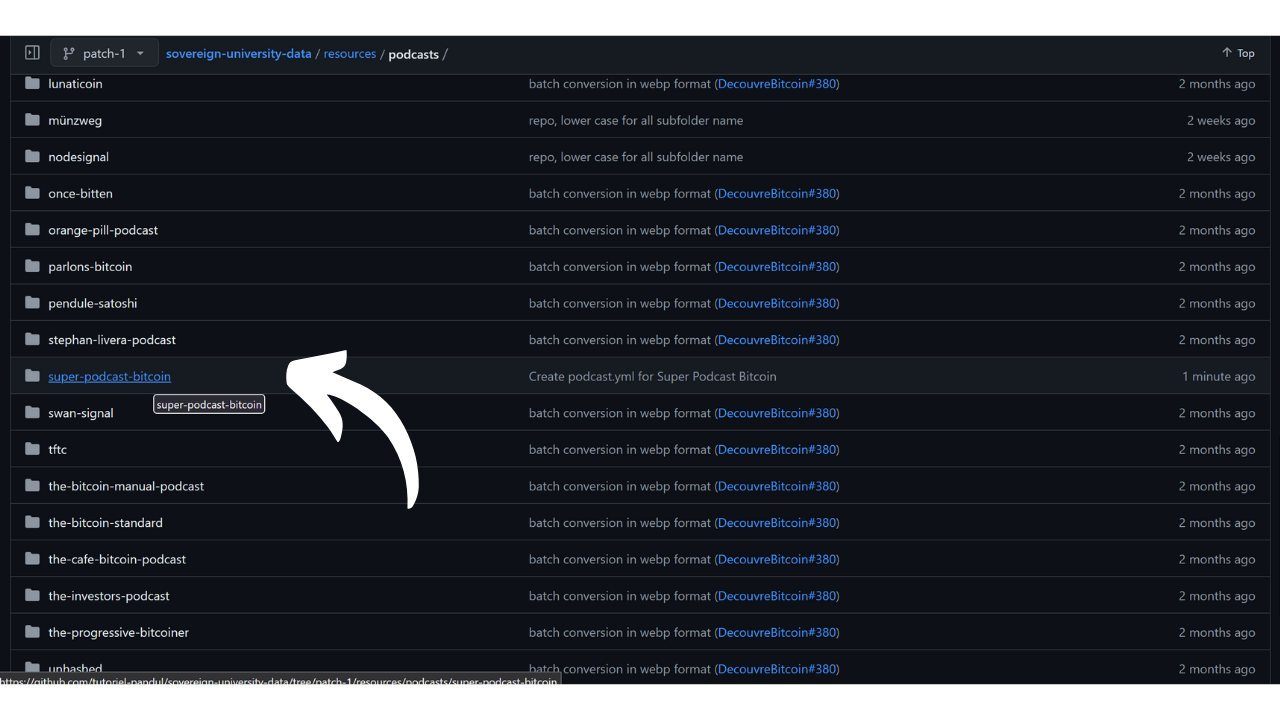The height and width of the screenshot is (720, 1280).
Task: Click the the-investors-podcast folder icon
Action: (x=32, y=595)
